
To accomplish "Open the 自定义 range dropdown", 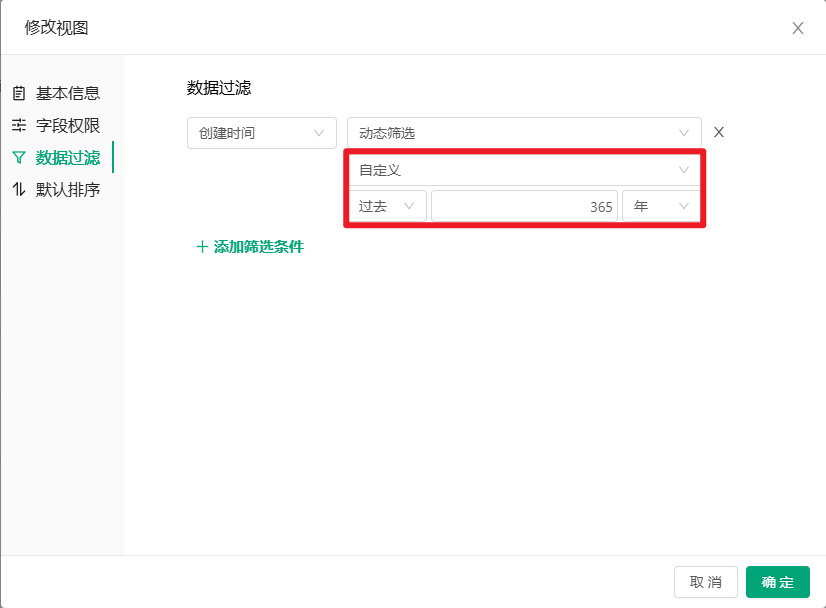I will tap(523, 170).
